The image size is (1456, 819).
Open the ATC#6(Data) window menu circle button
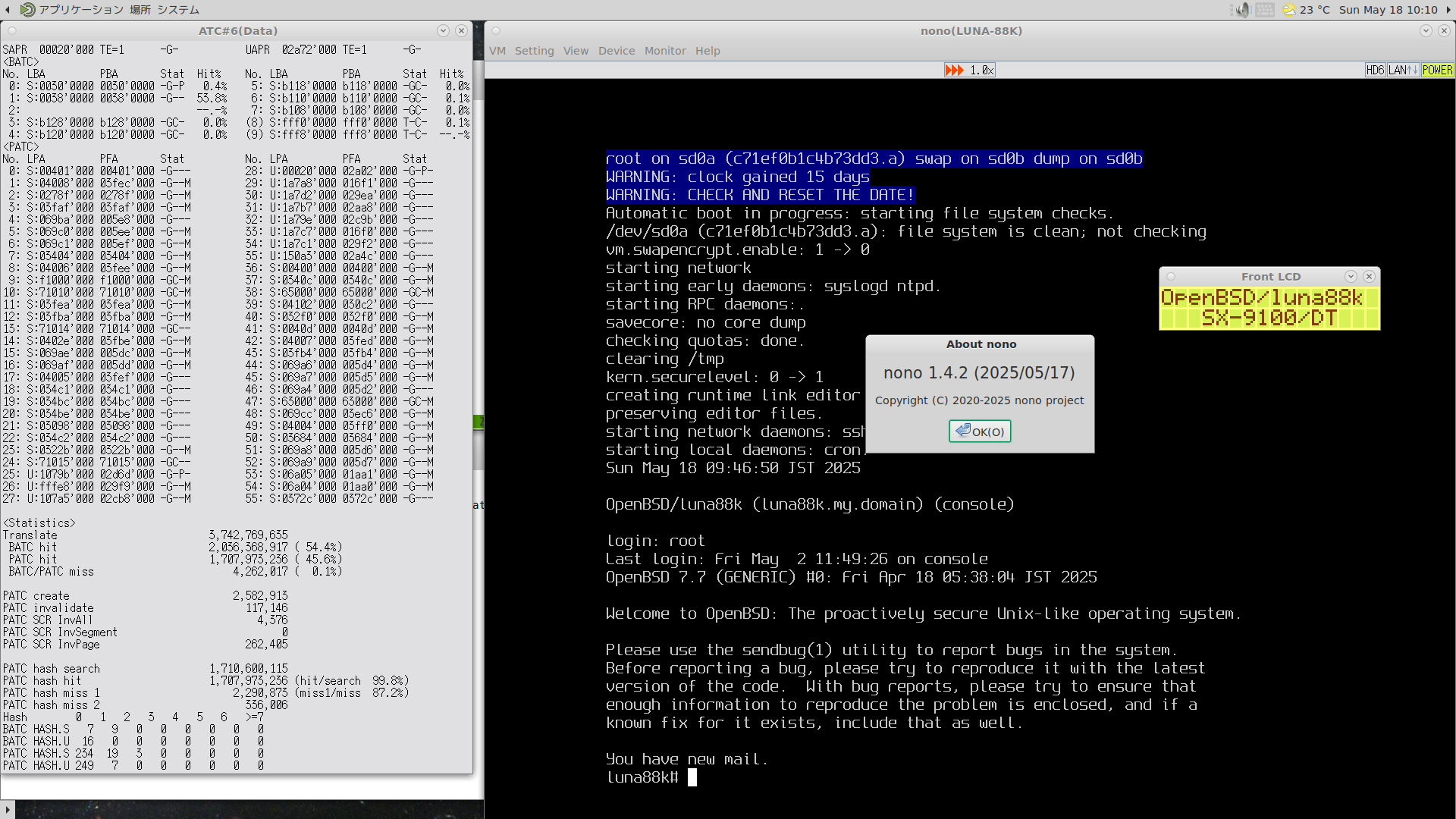click(11, 31)
